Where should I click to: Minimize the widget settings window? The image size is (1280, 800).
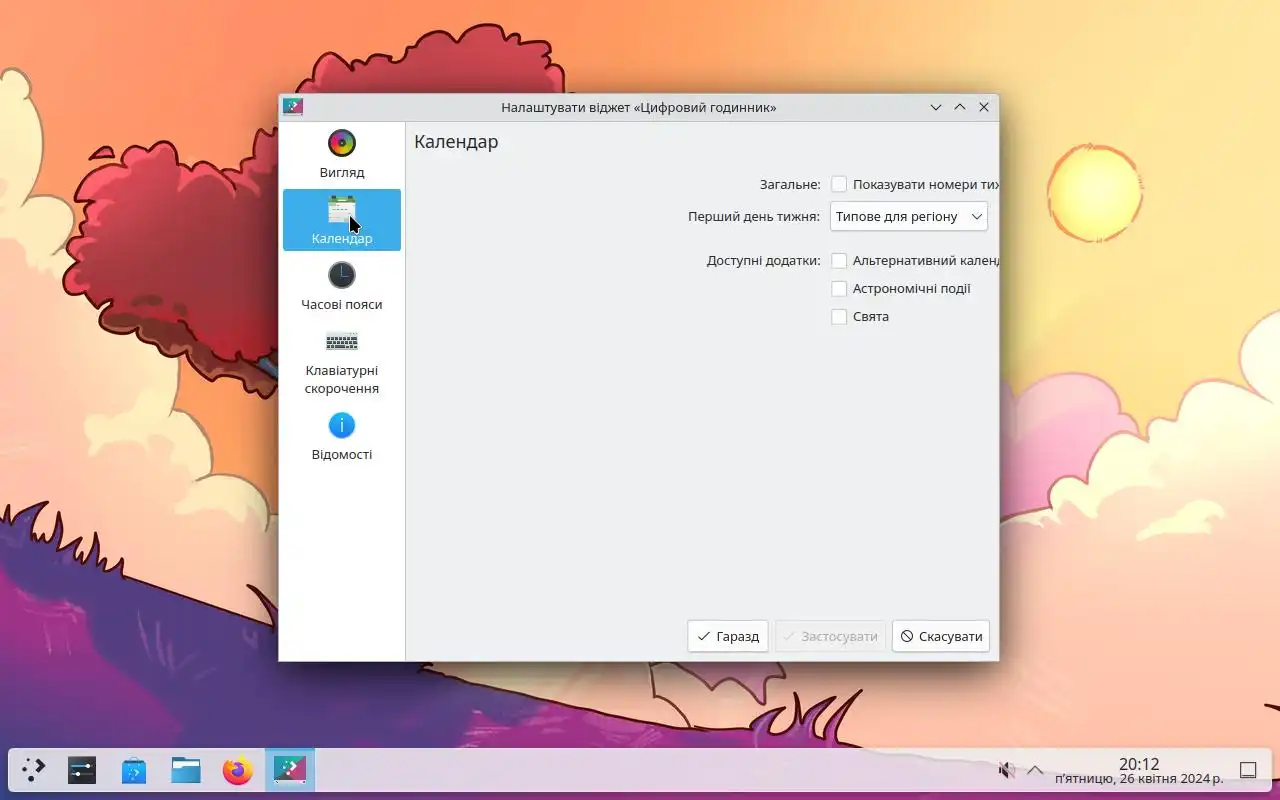point(936,107)
